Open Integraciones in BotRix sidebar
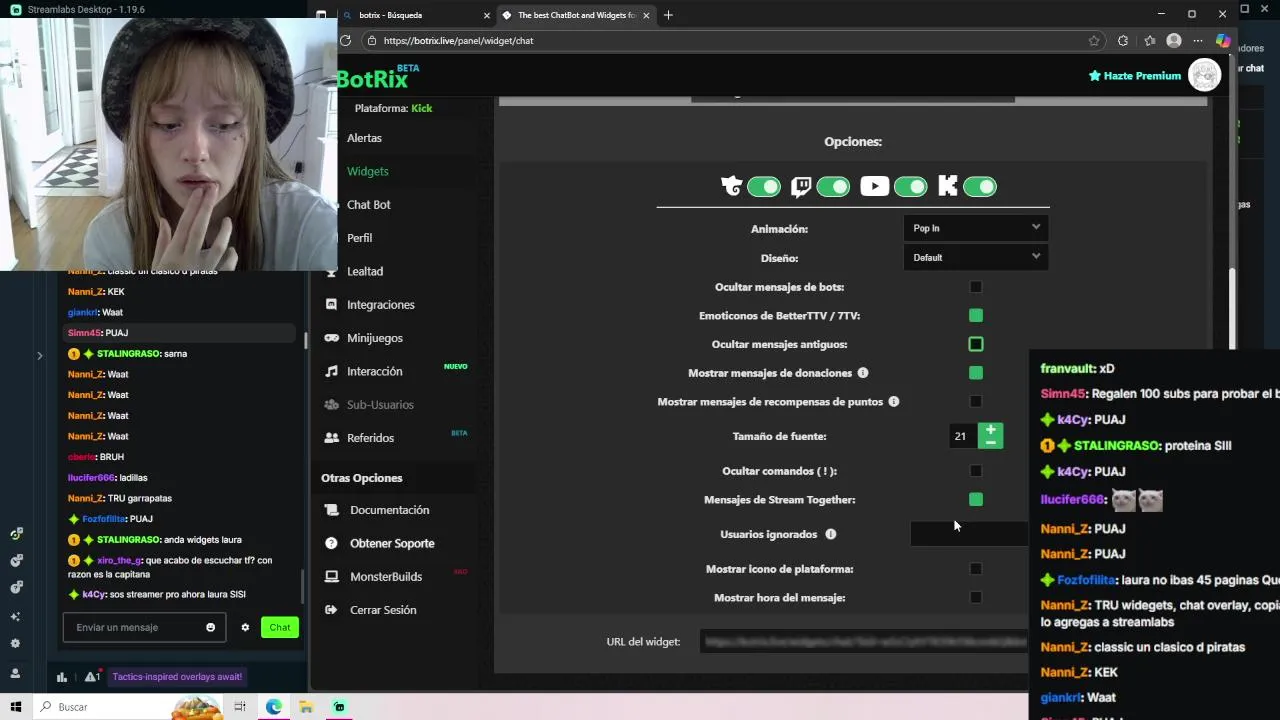The height and width of the screenshot is (720, 1280). point(381,305)
